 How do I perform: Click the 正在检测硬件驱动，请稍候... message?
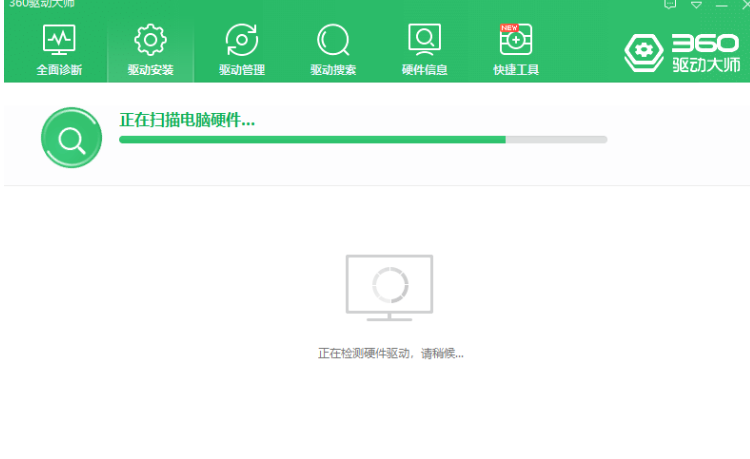point(391,353)
